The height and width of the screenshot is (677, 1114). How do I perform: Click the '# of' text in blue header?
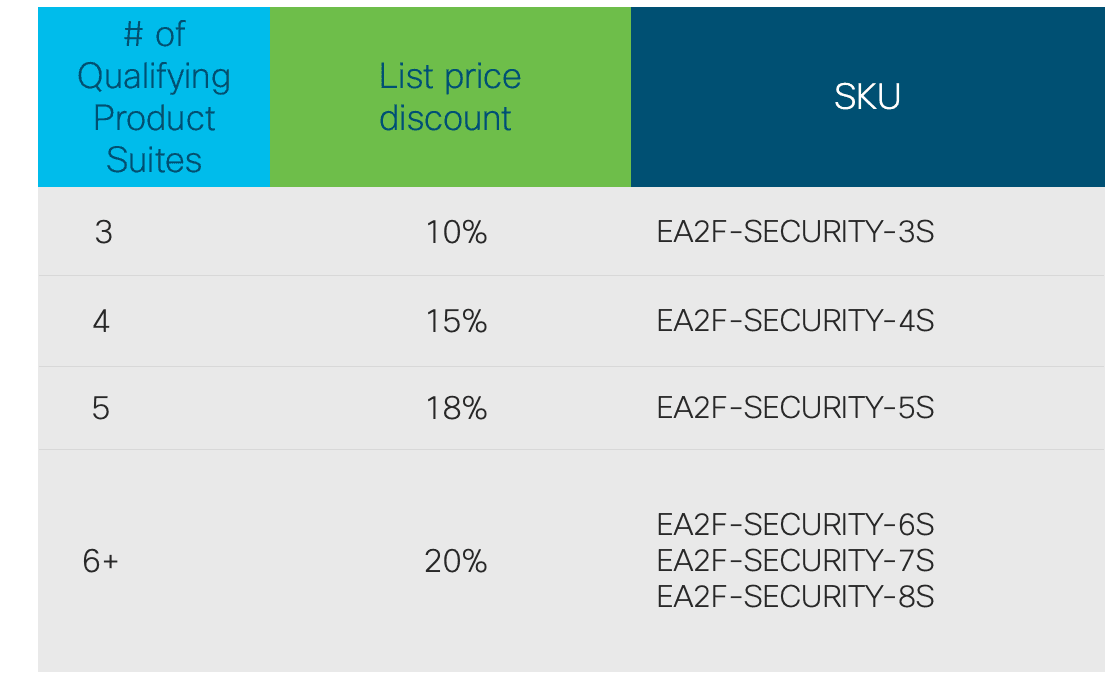pos(154,34)
